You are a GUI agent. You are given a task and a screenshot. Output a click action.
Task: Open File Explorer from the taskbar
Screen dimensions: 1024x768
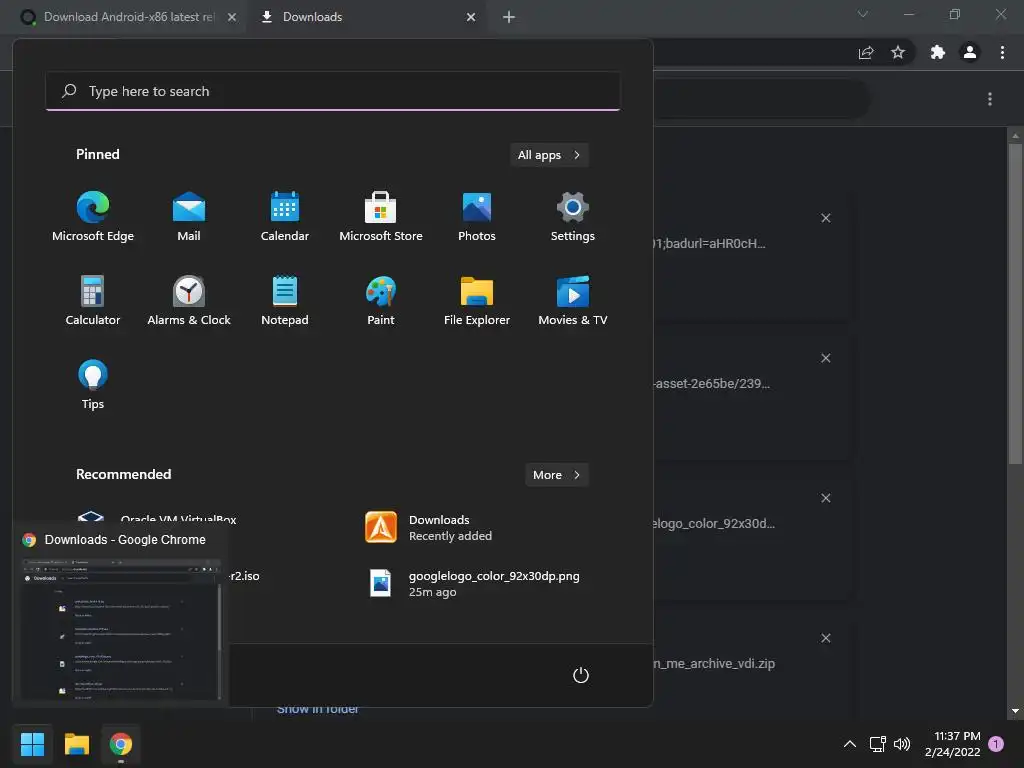[76, 744]
